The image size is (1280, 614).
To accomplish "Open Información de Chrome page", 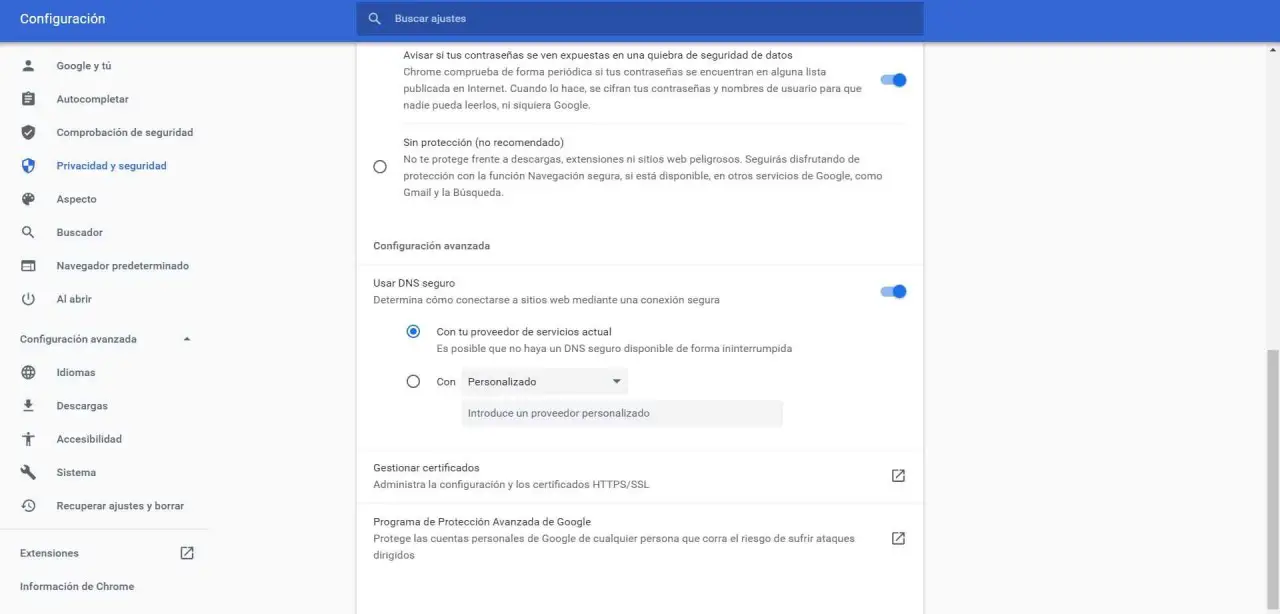I will click(x=77, y=586).
